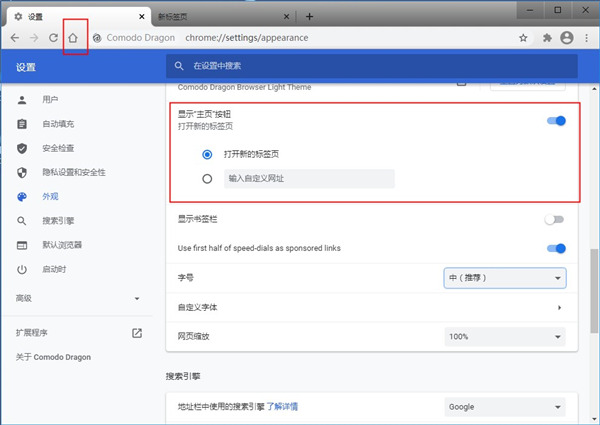This screenshot has width=600, height=425.
Task: Open 安全检查 in the settings sidebar
Action: [x=57, y=148]
